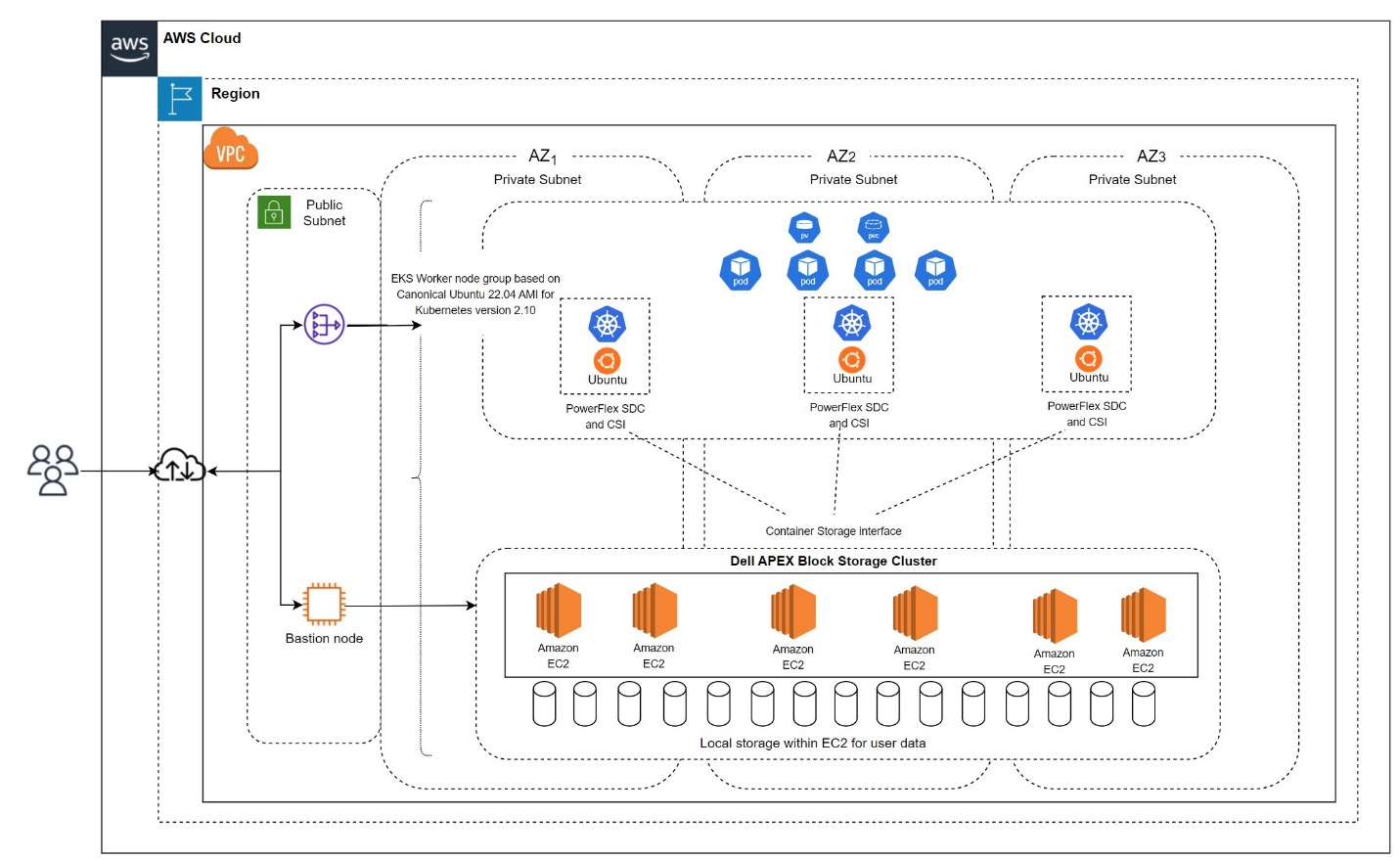Click the 'EKS Worker node group' description text
Screen dimensions: 1400x860
point(475,294)
